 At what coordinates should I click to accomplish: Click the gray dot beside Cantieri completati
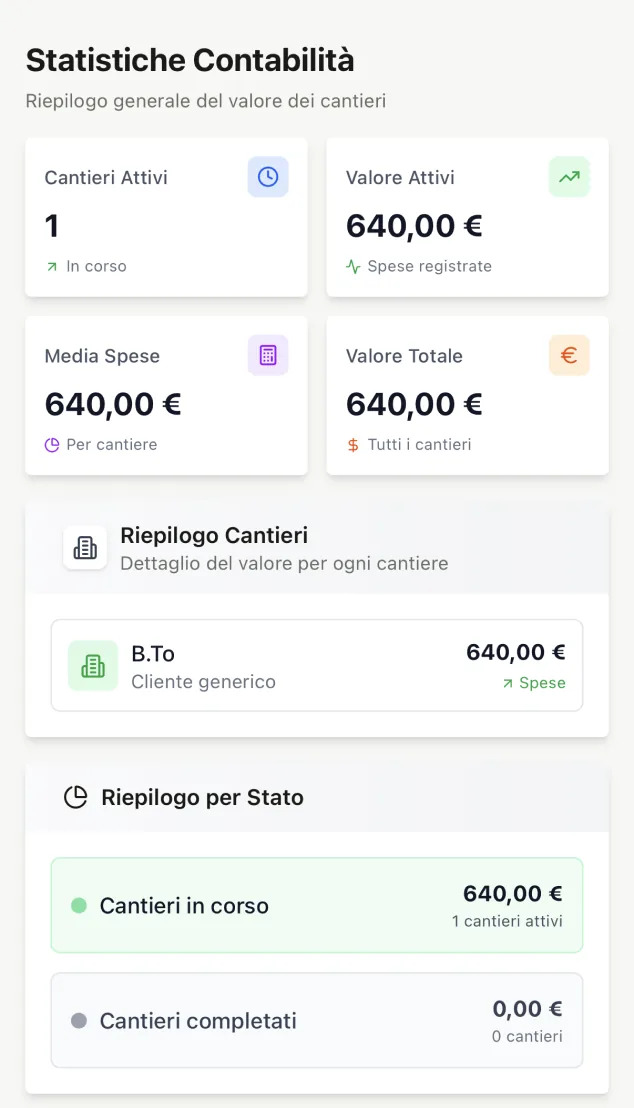pos(79,1020)
